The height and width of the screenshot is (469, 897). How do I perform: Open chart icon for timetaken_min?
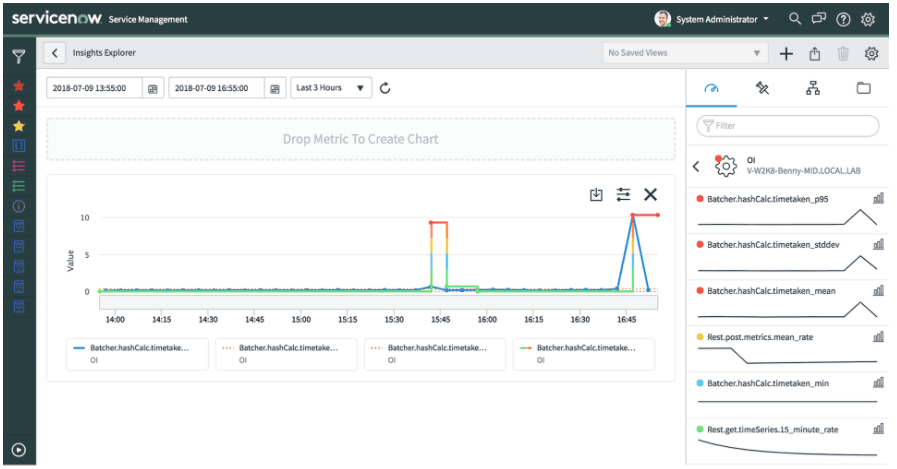pyautogui.click(x=878, y=383)
